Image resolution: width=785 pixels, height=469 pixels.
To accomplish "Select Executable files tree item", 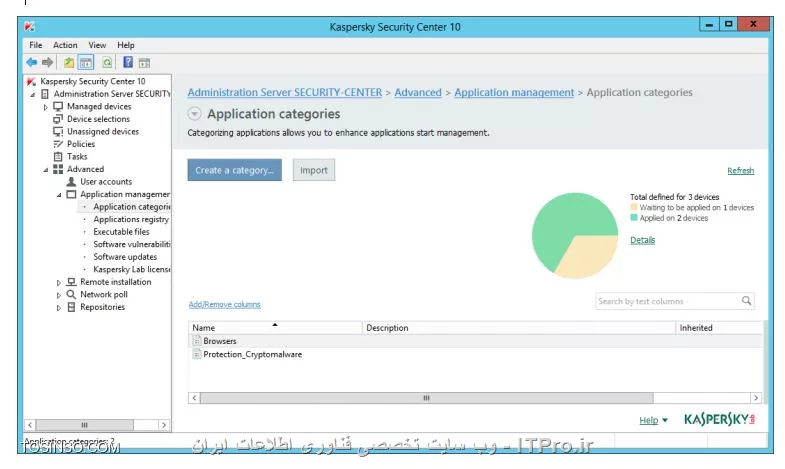I will point(121,232).
